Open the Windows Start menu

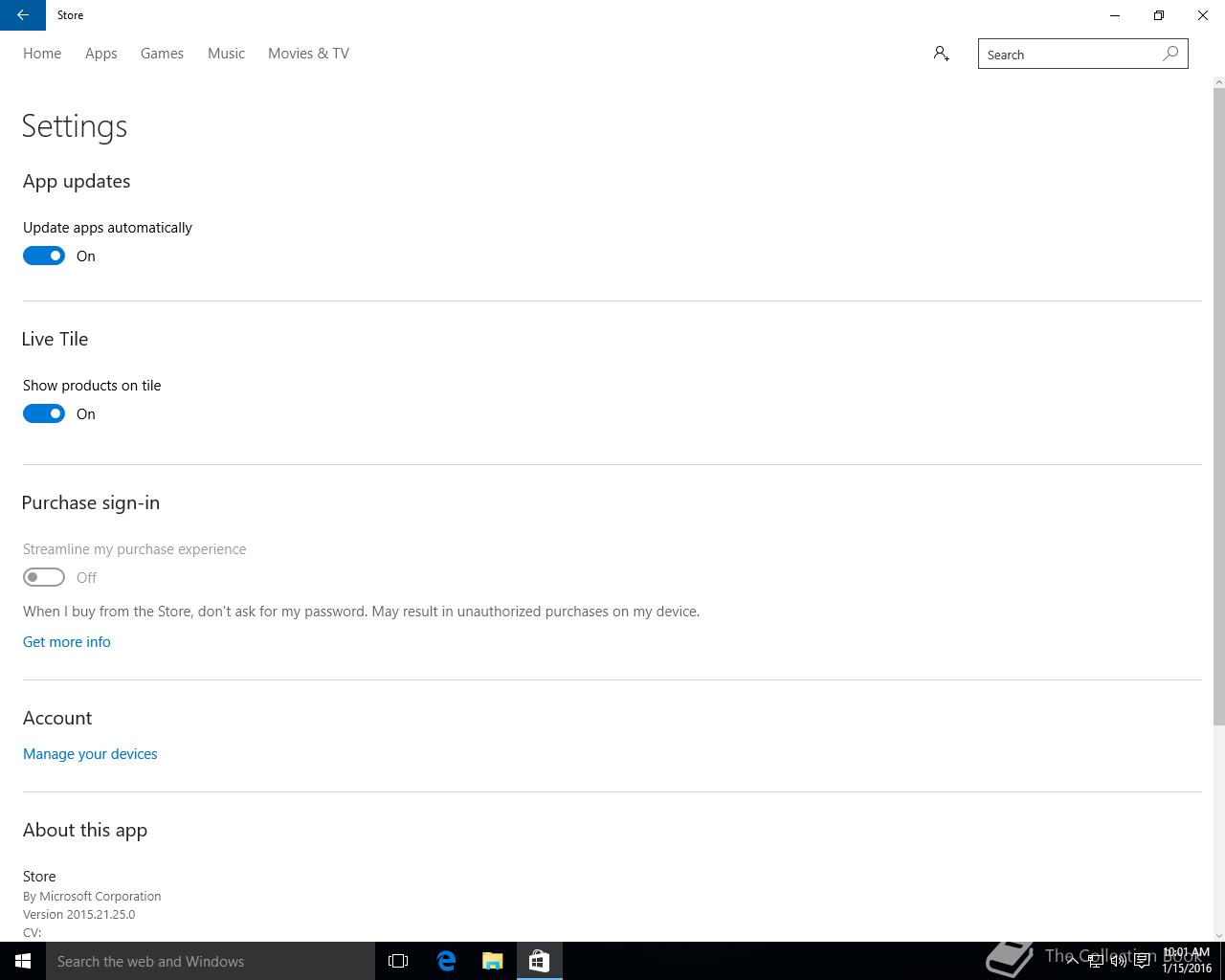23,961
